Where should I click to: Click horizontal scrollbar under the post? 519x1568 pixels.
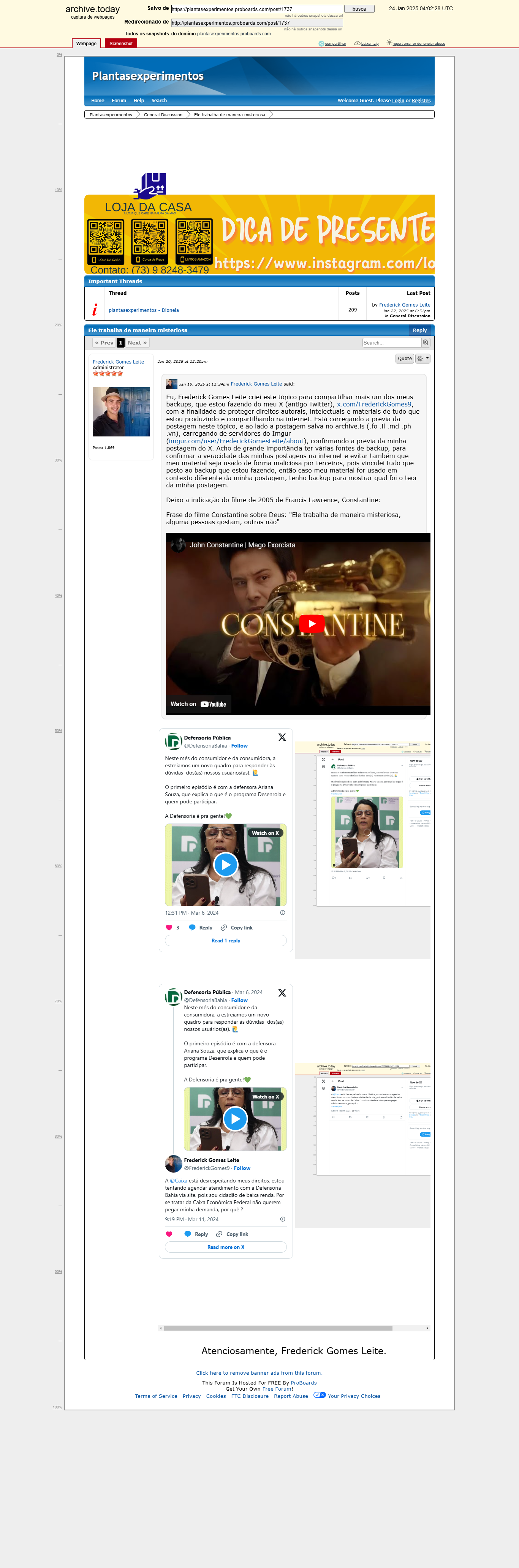tap(278, 1328)
